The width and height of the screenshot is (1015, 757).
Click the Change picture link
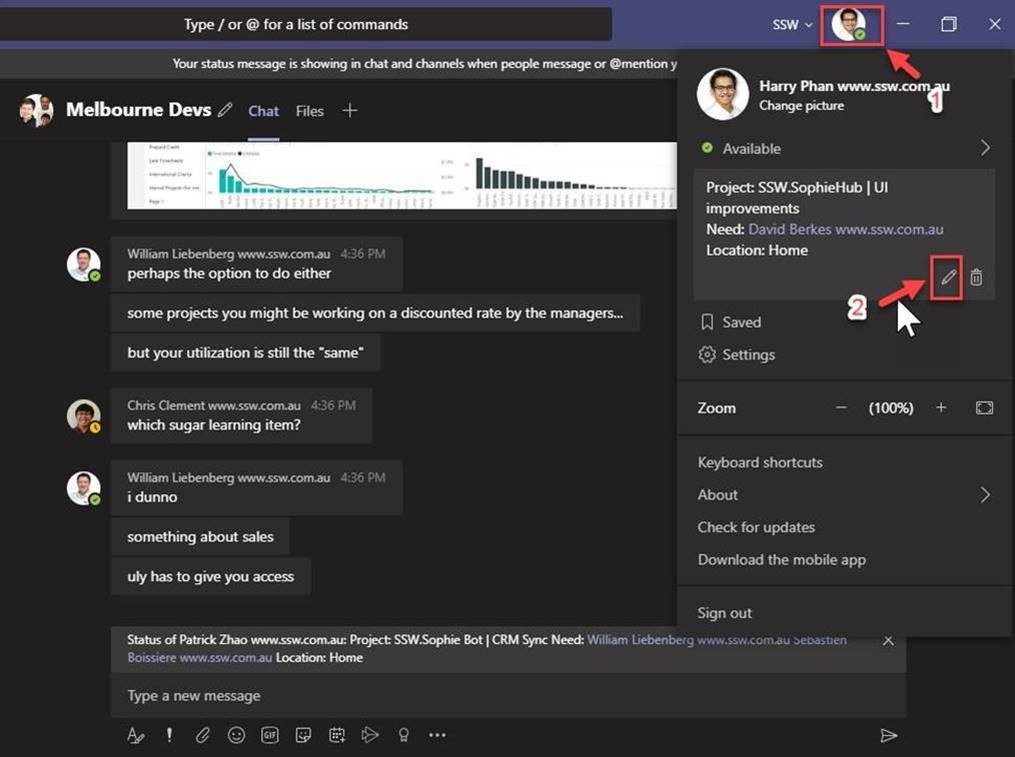(x=801, y=106)
